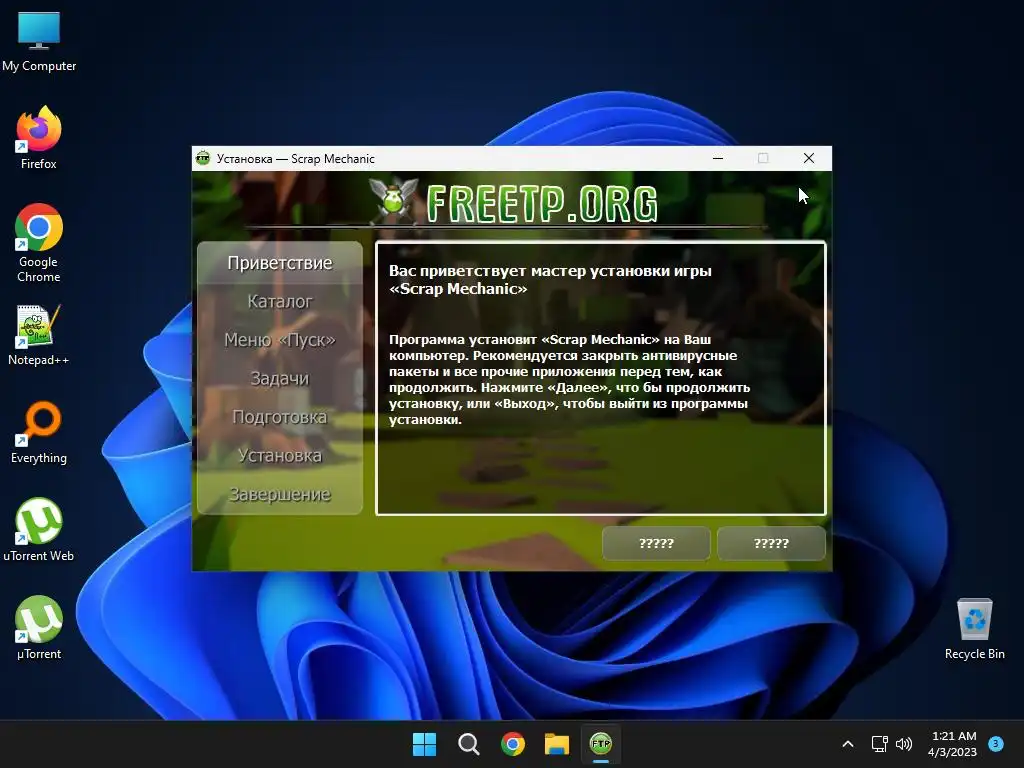Open the Google Chrome desktop shortcut

pyautogui.click(x=39, y=243)
